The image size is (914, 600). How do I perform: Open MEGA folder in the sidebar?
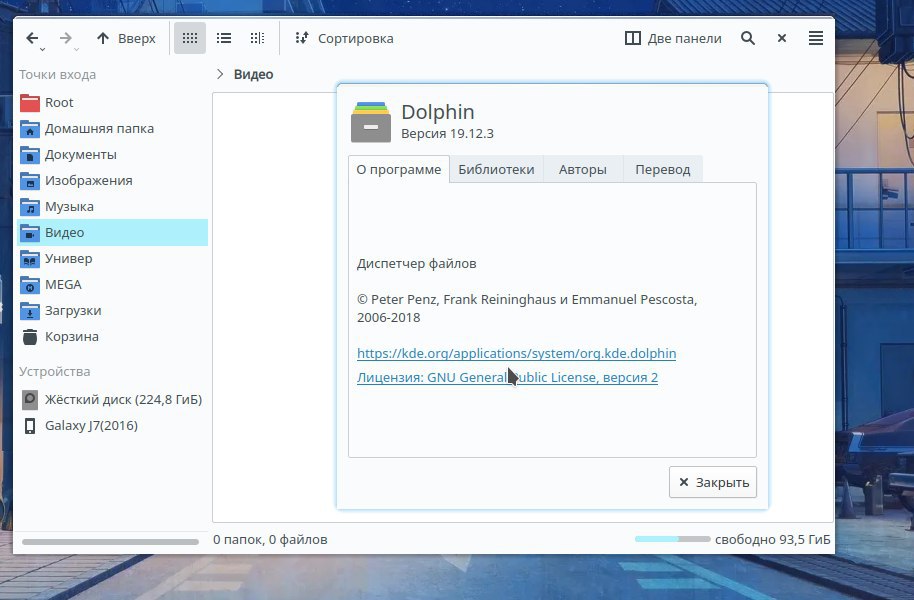113,285
